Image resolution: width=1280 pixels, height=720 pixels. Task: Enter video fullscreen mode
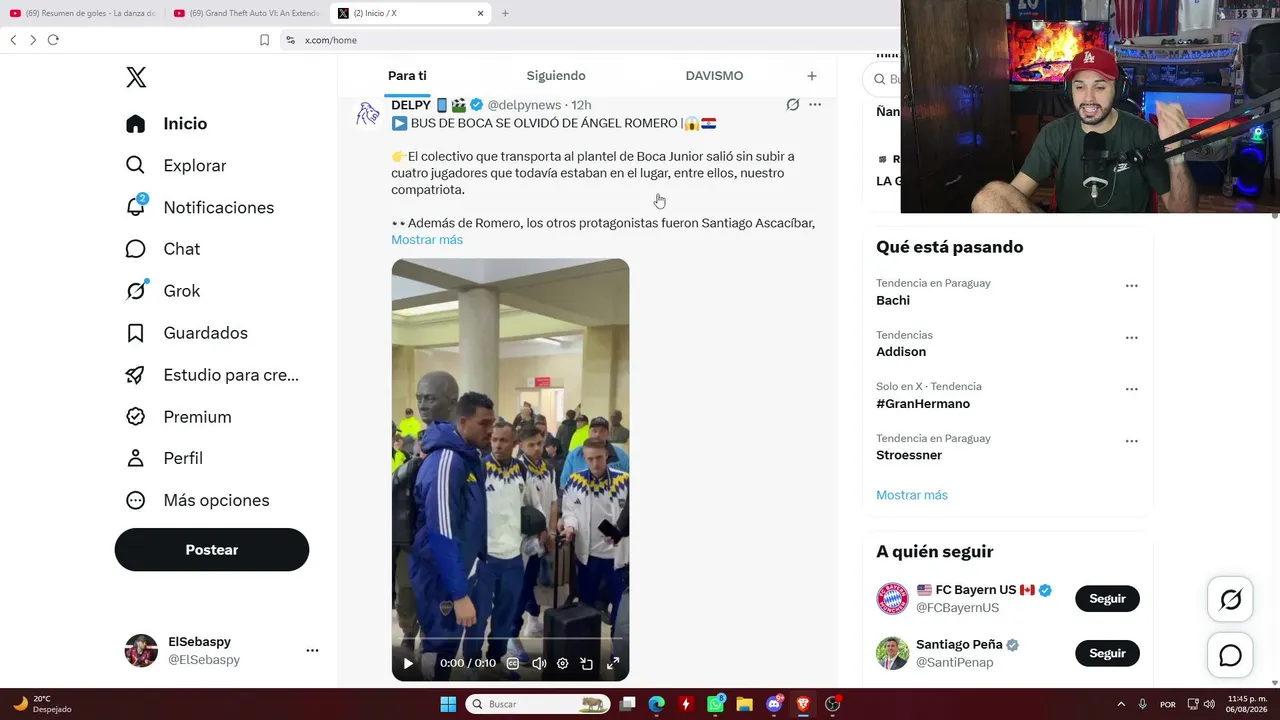613,663
